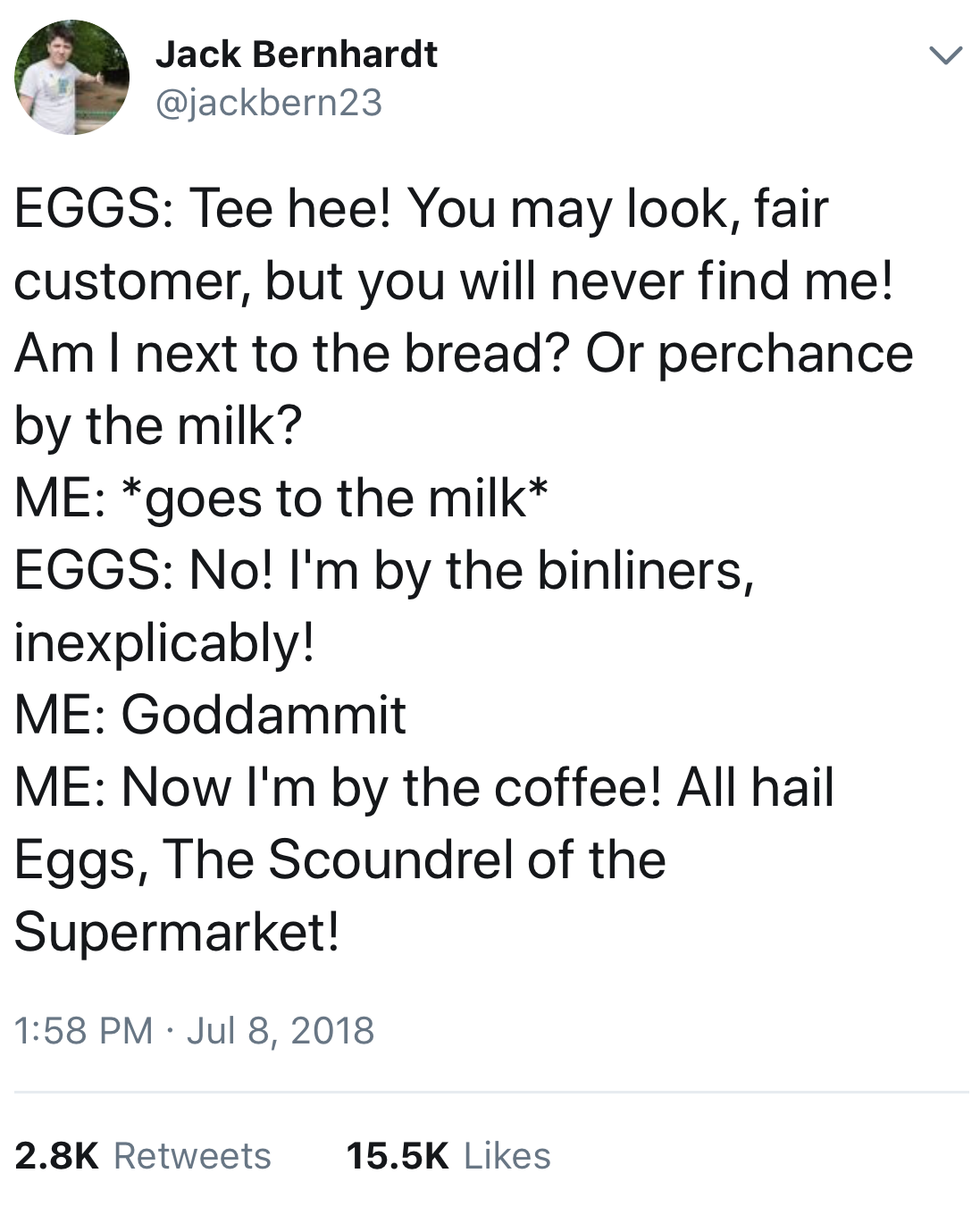Click the 1:58 PM timestamp

tap(84, 1030)
